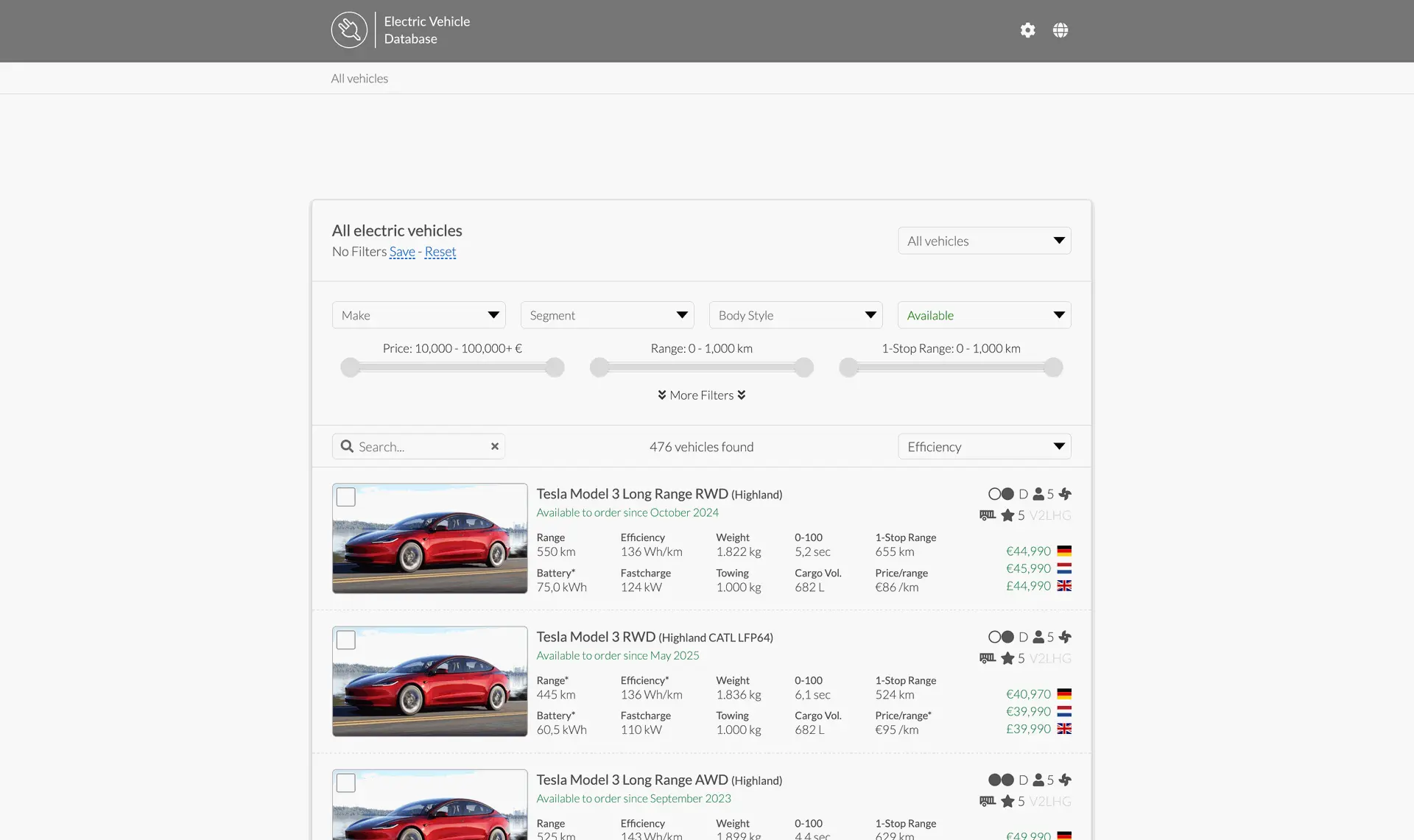Click German flag beside €44,990
1414x840 pixels.
pyautogui.click(x=1064, y=551)
